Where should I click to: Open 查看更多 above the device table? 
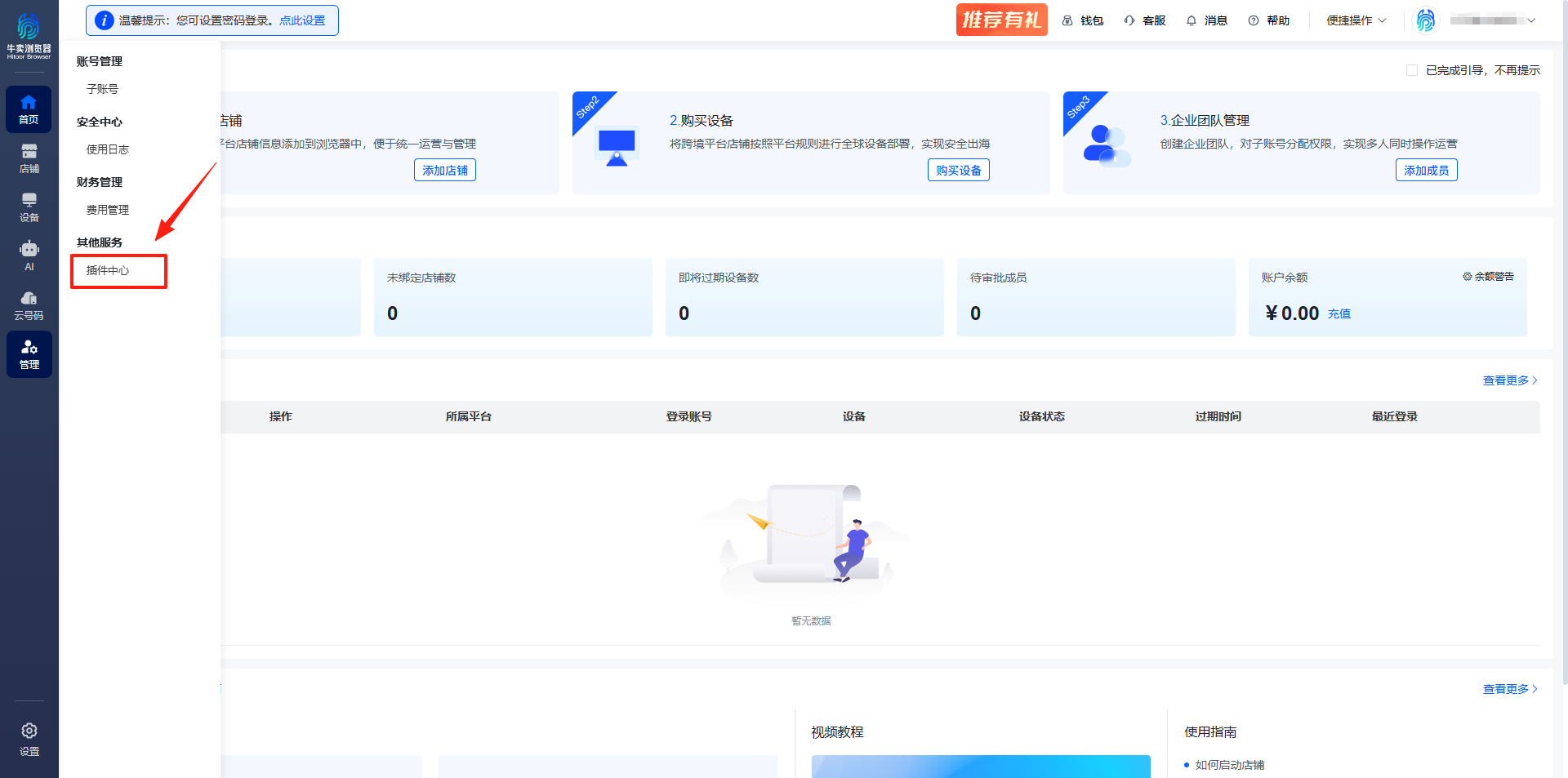click(x=1510, y=380)
